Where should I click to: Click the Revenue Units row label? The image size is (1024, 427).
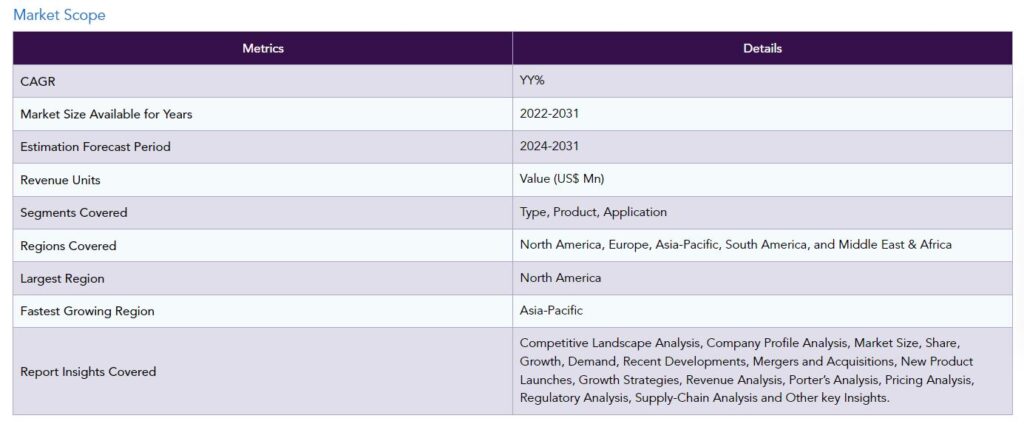point(60,180)
